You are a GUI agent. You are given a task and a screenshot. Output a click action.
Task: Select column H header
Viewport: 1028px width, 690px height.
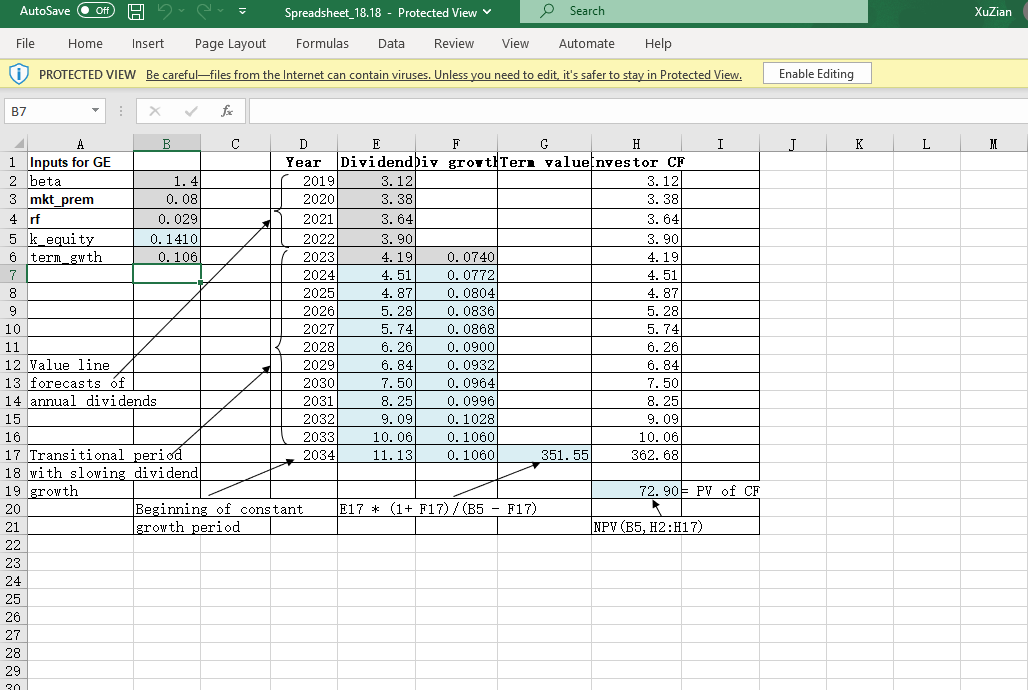pyautogui.click(x=636, y=144)
